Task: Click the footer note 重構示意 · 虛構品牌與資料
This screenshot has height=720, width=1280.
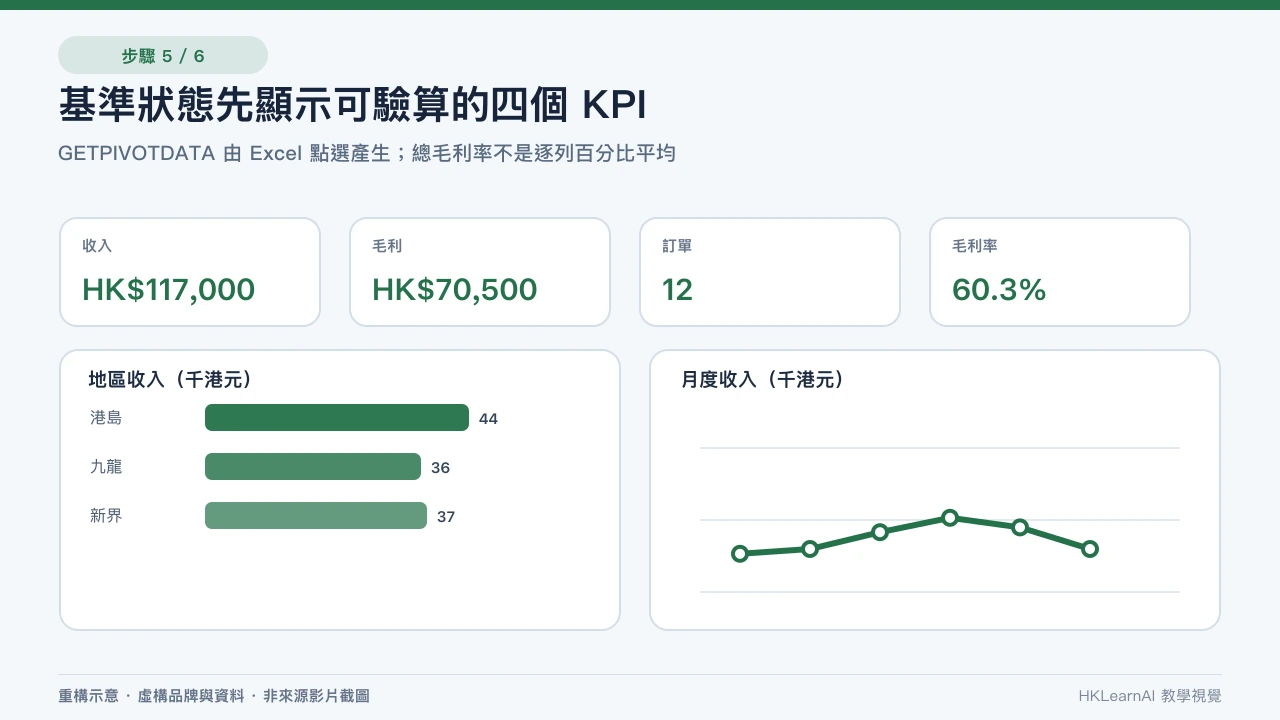Action: [x=151, y=695]
